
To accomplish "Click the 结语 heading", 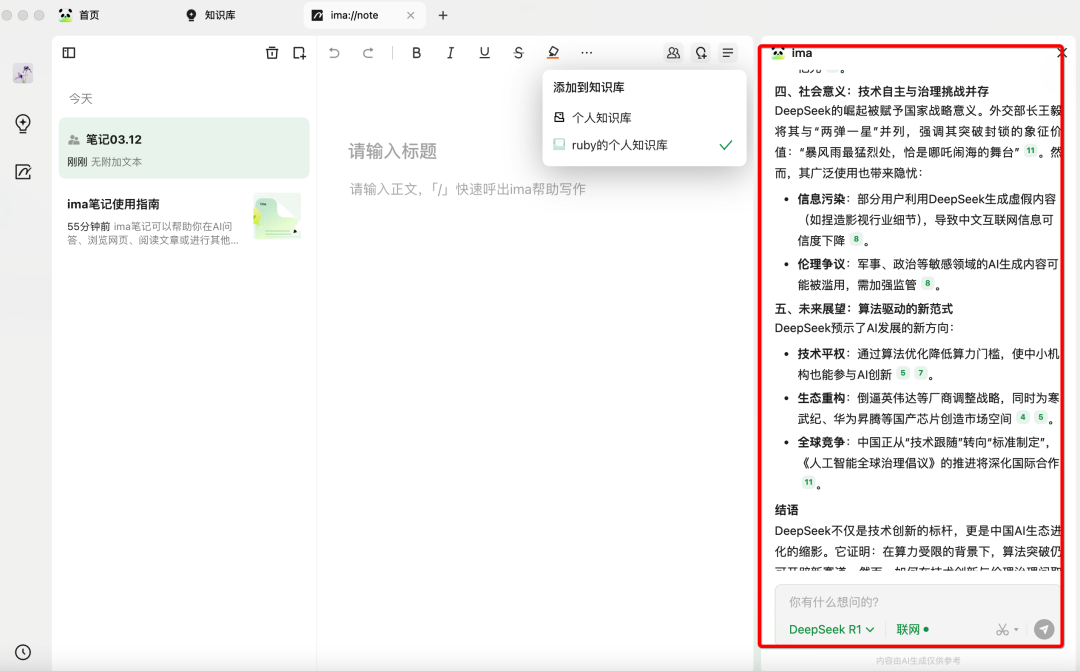I will pos(787,510).
